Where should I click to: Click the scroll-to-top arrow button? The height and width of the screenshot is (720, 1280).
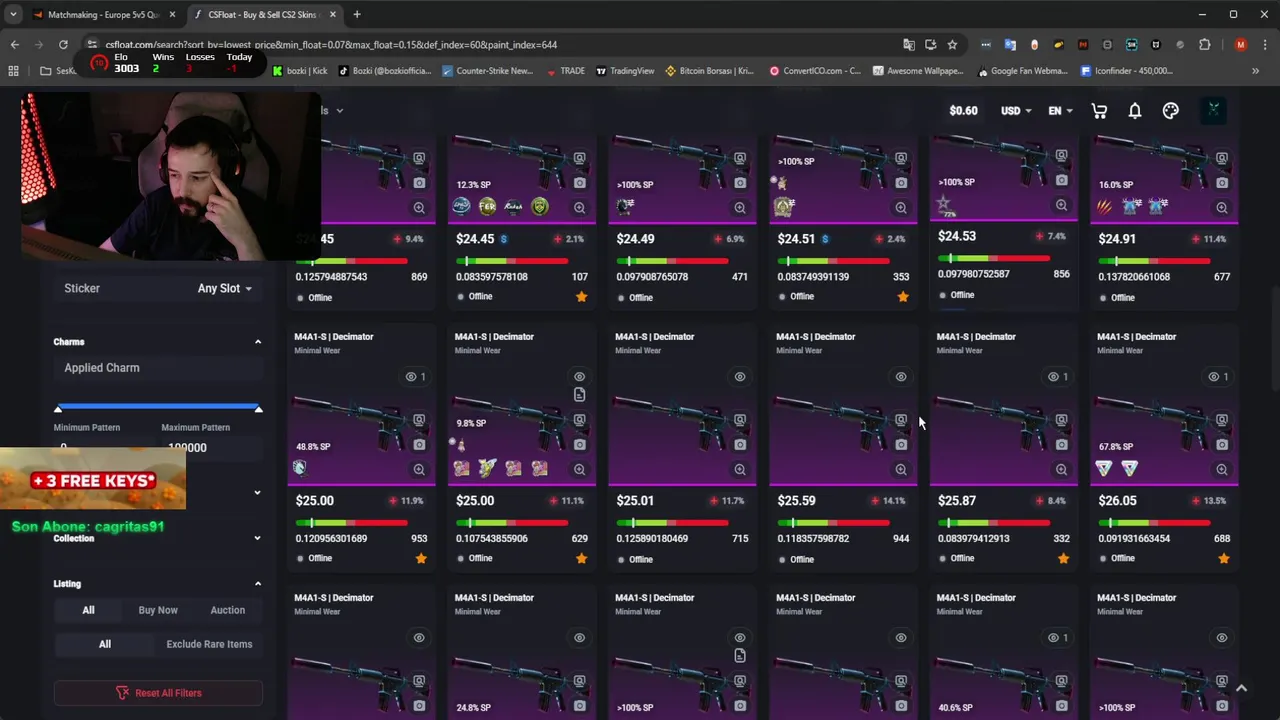tap(1241, 688)
